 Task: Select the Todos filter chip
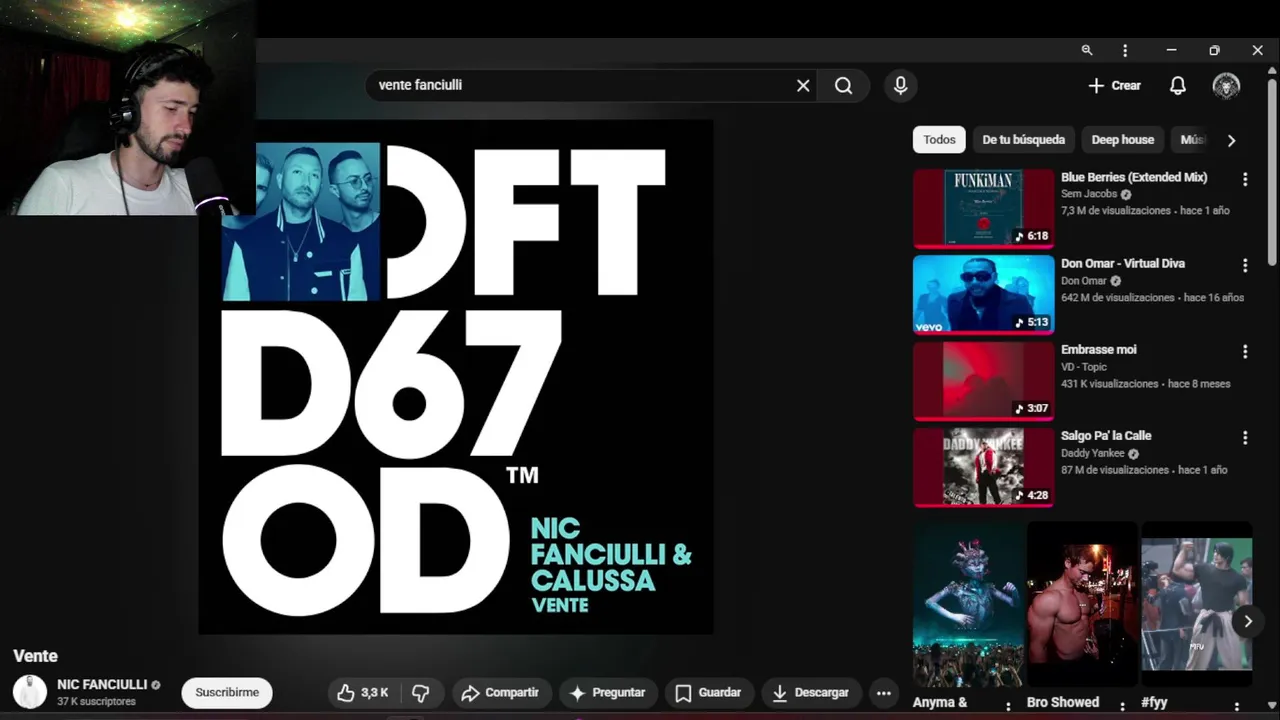pyautogui.click(x=939, y=140)
